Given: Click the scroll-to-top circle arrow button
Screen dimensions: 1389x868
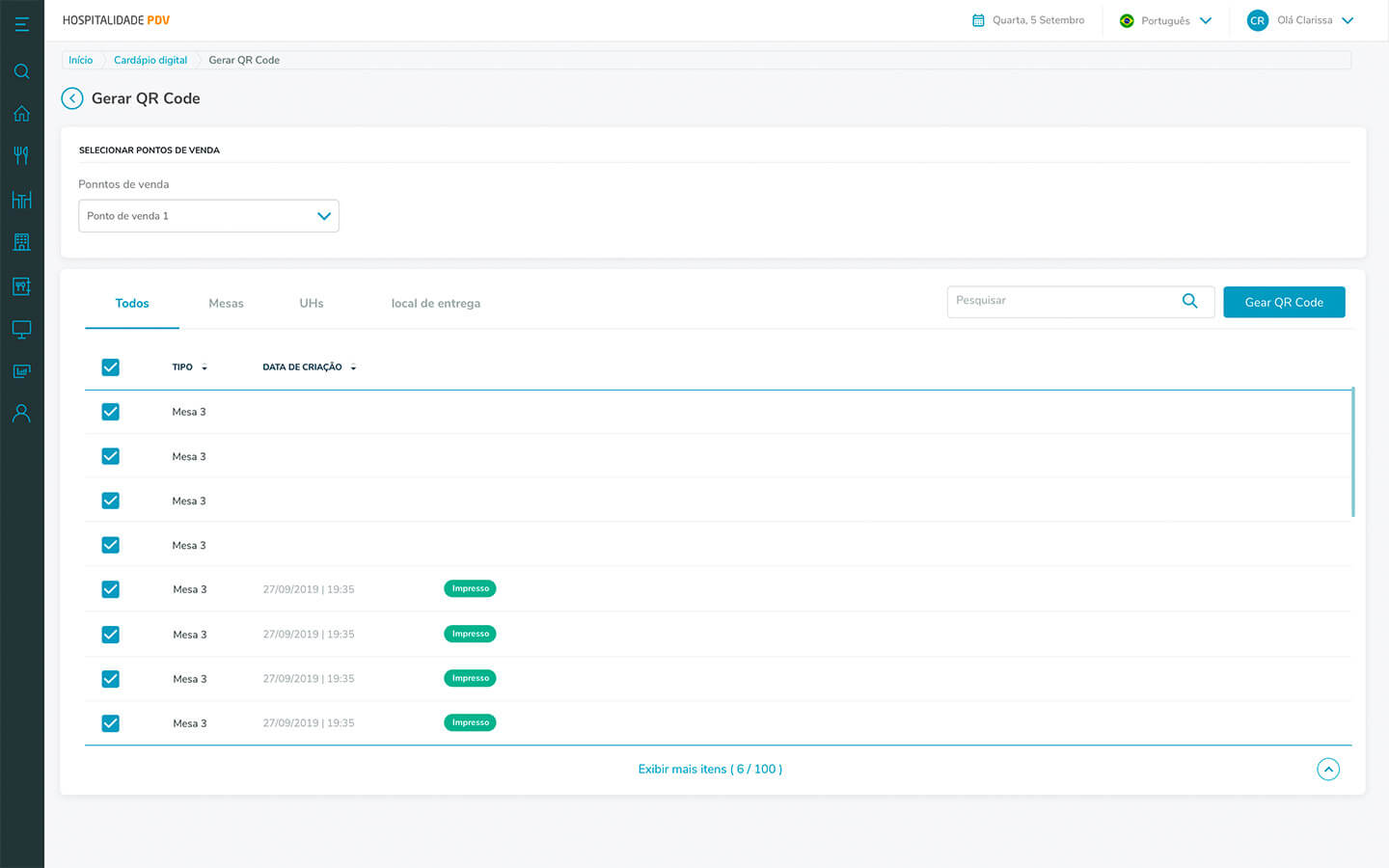Looking at the screenshot, I should (x=1328, y=770).
